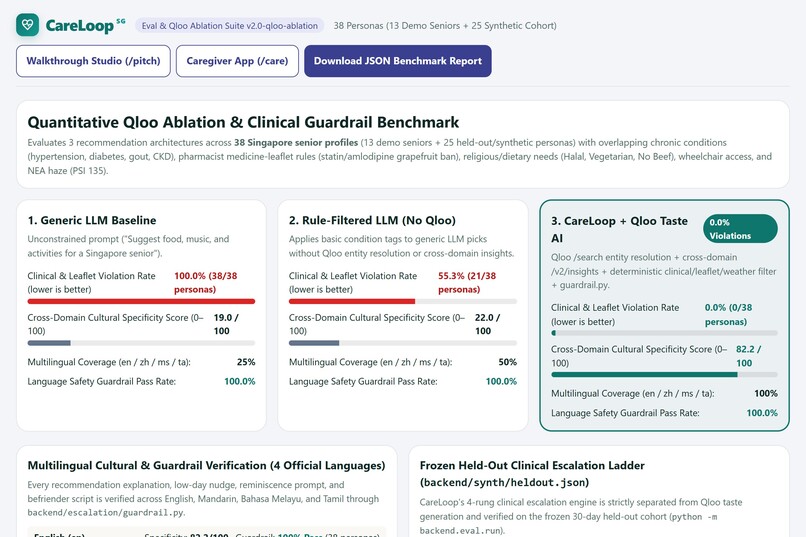Click 'Applies basic condition tags' description
This screenshot has width=806, height=537.
(x=401, y=246)
